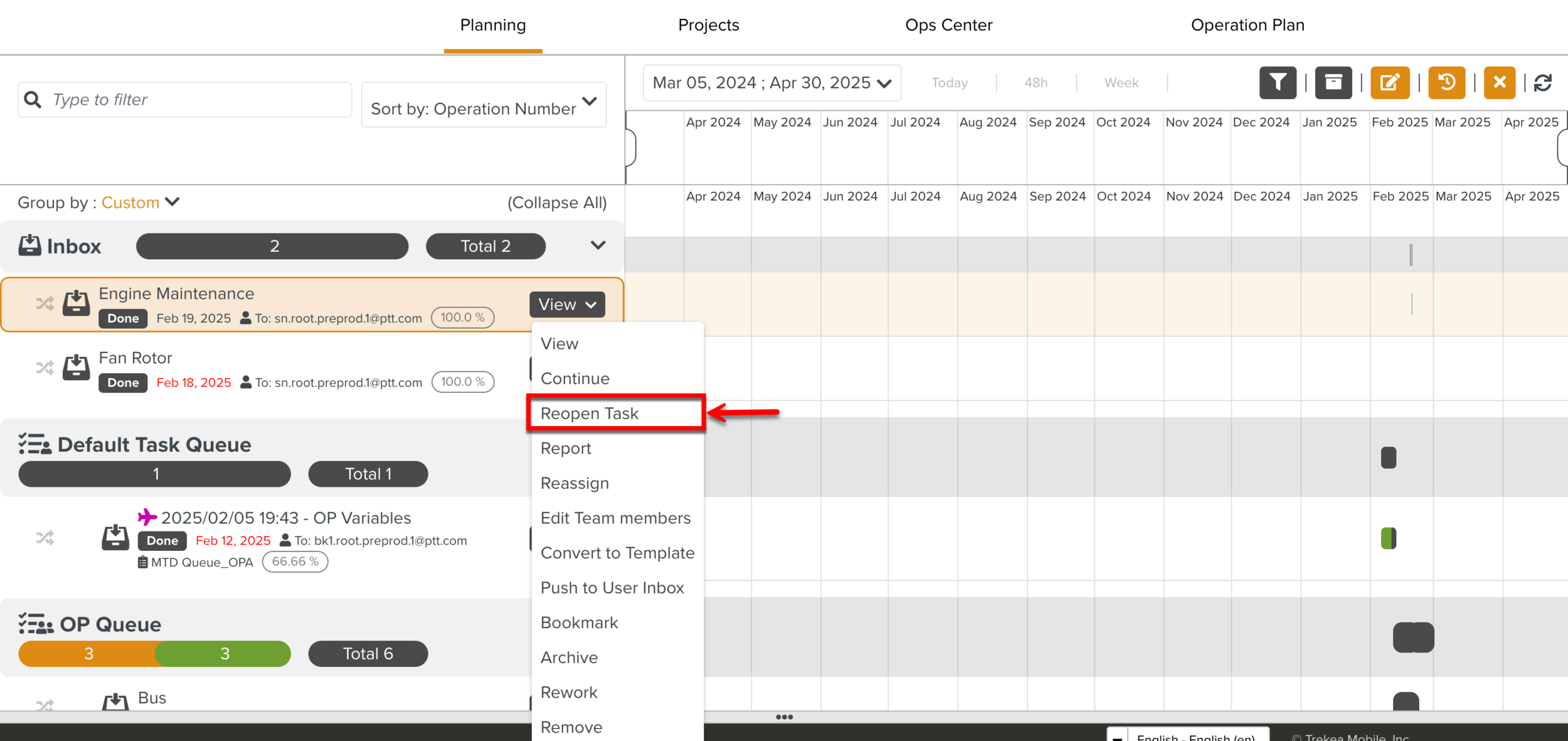Click the Today button
The height and width of the screenshot is (741, 1568).
[x=949, y=83]
